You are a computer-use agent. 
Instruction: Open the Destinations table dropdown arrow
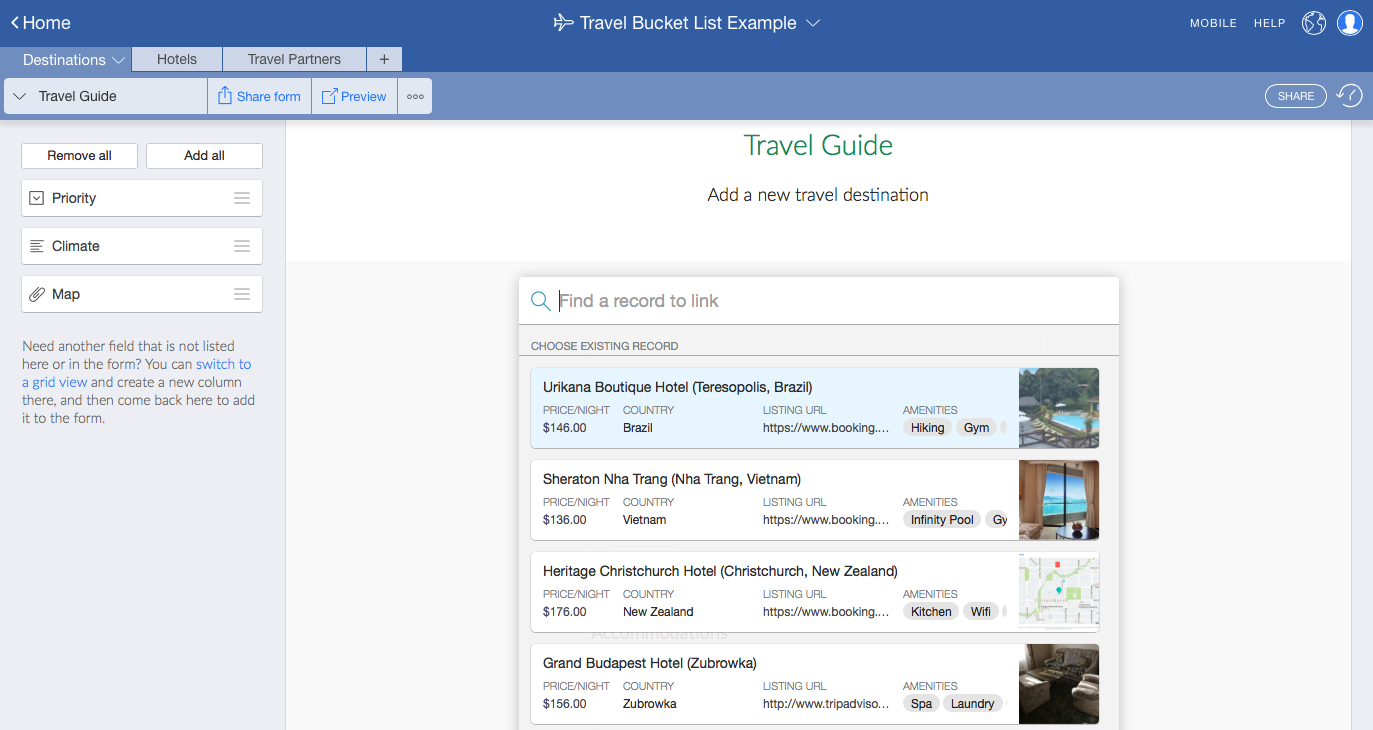click(120, 59)
